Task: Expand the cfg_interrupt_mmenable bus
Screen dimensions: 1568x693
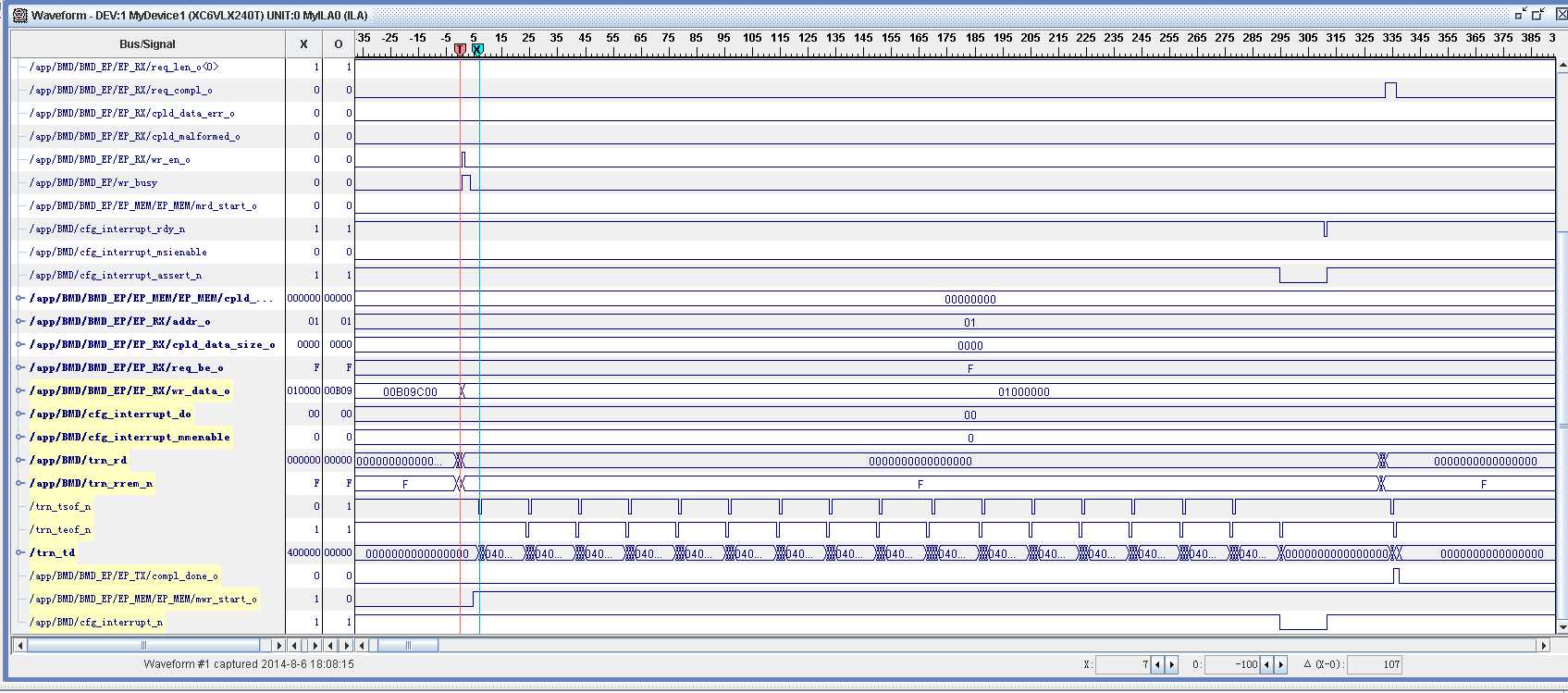Action: pyautogui.click(x=19, y=437)
